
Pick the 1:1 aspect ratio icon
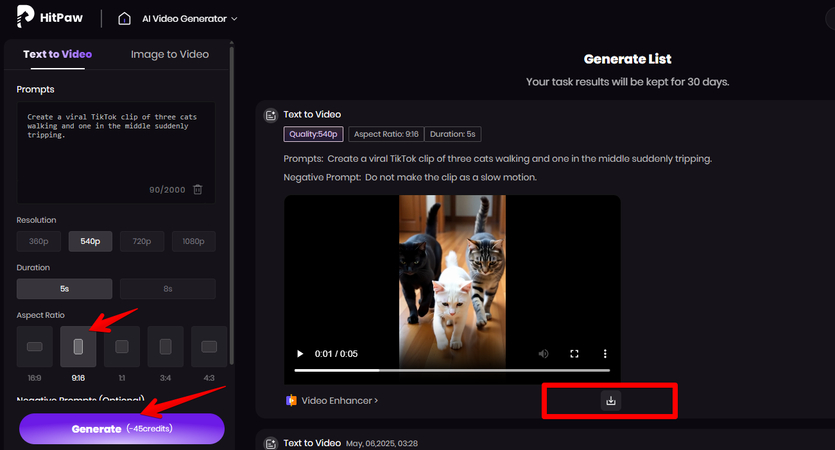[x=122, y=347]
